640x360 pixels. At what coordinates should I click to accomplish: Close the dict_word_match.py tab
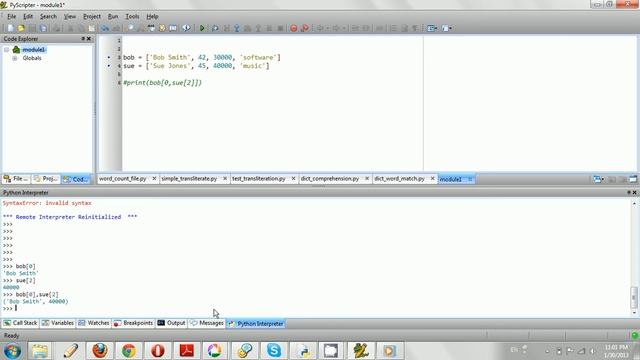click(x=433, y=179)
